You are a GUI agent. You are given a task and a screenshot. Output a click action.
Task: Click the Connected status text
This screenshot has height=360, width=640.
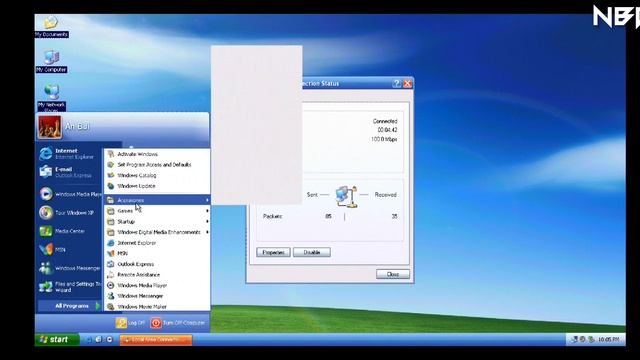[x=385, y=121]
